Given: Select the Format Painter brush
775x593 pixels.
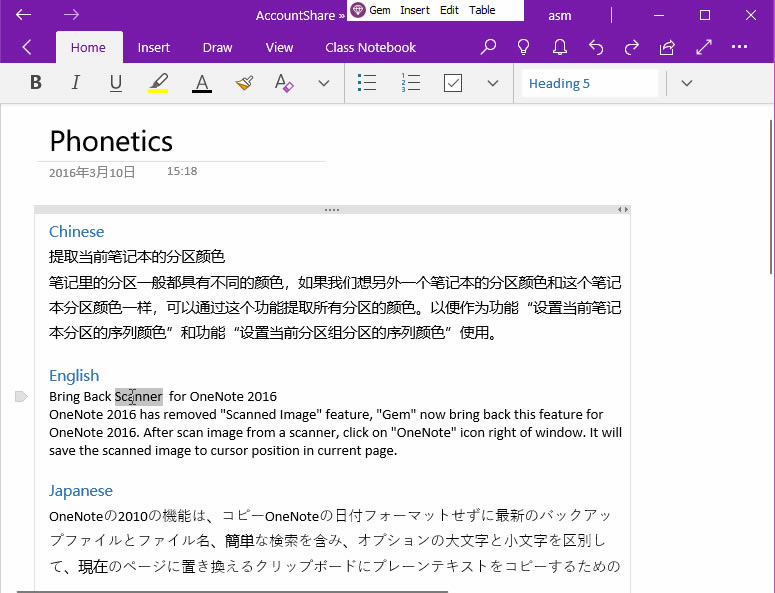Looking at the screenshot, I should [244, 83].
